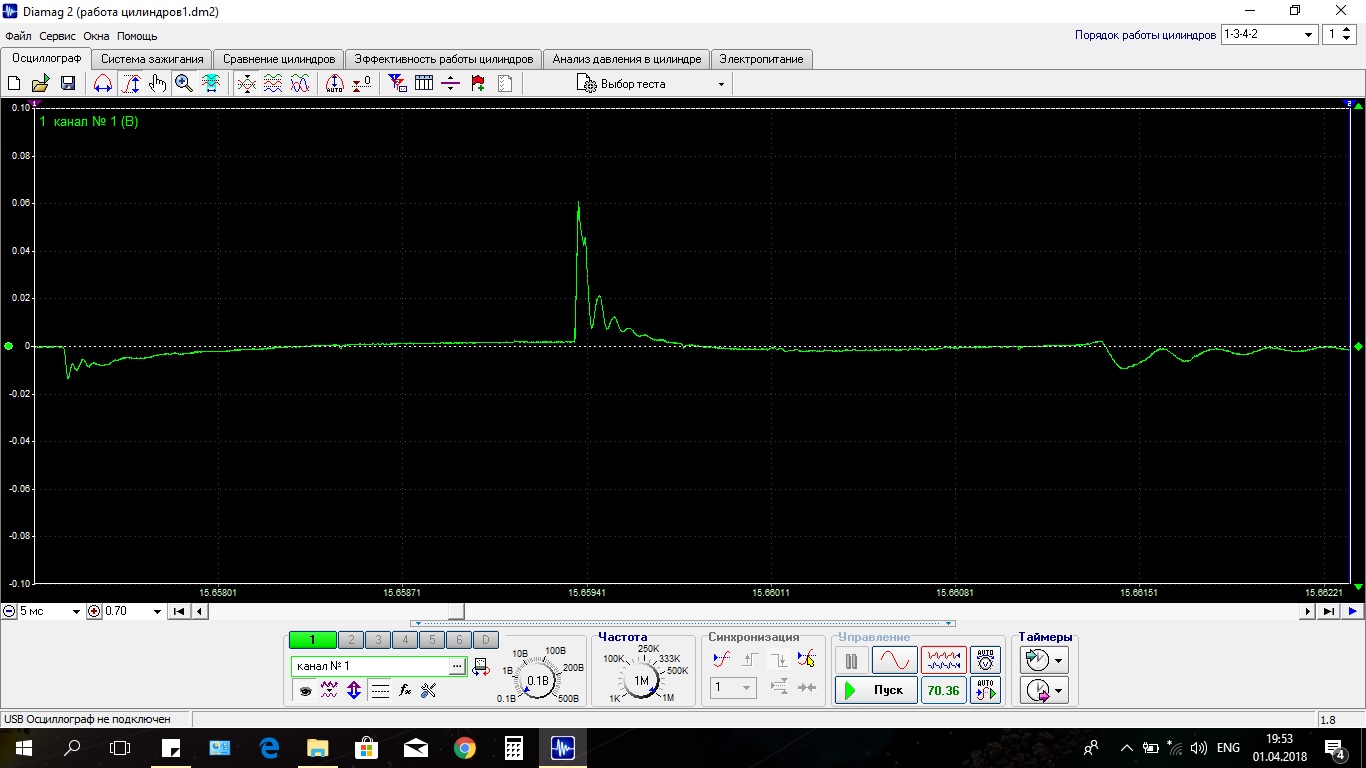The image size is (1366, 768).
Task: Open a file using the folder icon
Action: click(41, 84)
